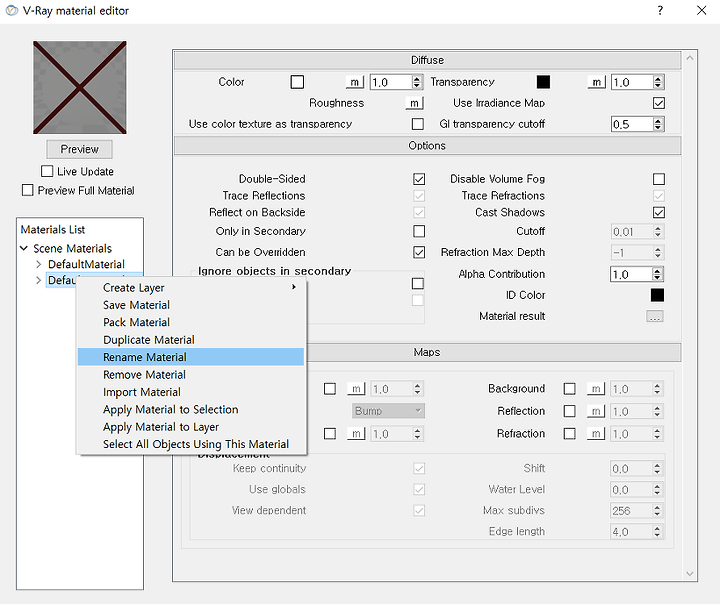
Task: Toggle Can be Overridden checkbox
Action: [x=419, y=252]
